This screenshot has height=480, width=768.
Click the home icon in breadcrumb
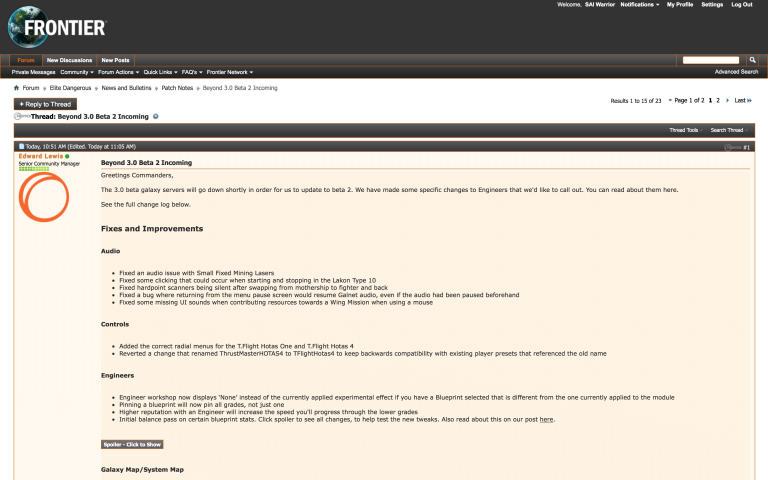click(17, 88)
